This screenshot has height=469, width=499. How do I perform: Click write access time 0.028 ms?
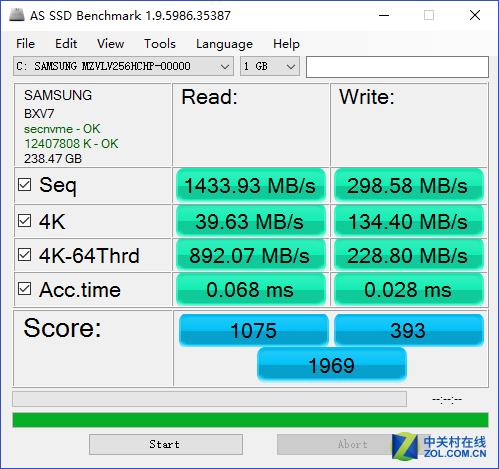coord(409,289)
